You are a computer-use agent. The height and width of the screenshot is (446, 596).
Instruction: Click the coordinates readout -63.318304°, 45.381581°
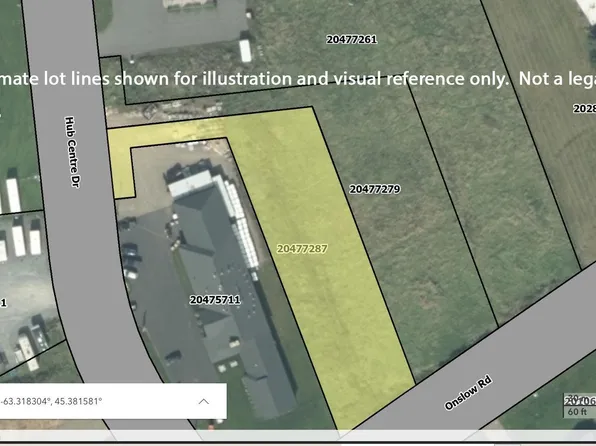tap(51, 402)
